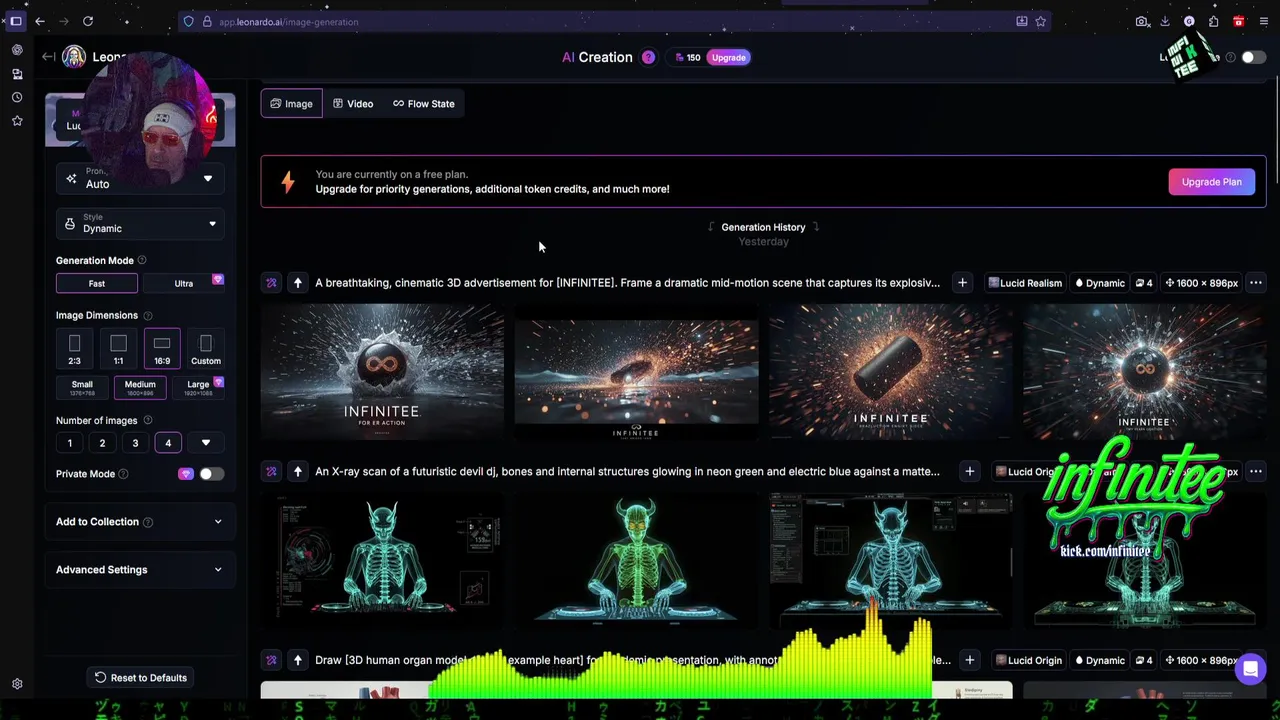Open the bookmarks star icon in browser sidebar
Screen dimensions: 1280x720
point(17,120)
